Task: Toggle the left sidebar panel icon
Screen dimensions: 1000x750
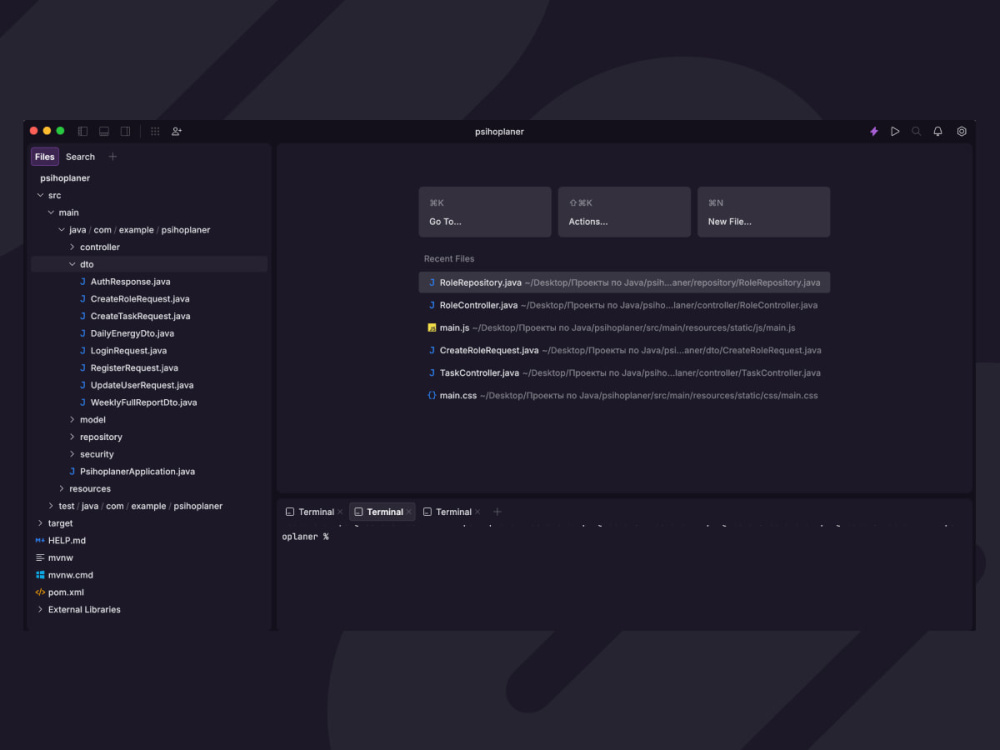Action: (x=83, y=131)
